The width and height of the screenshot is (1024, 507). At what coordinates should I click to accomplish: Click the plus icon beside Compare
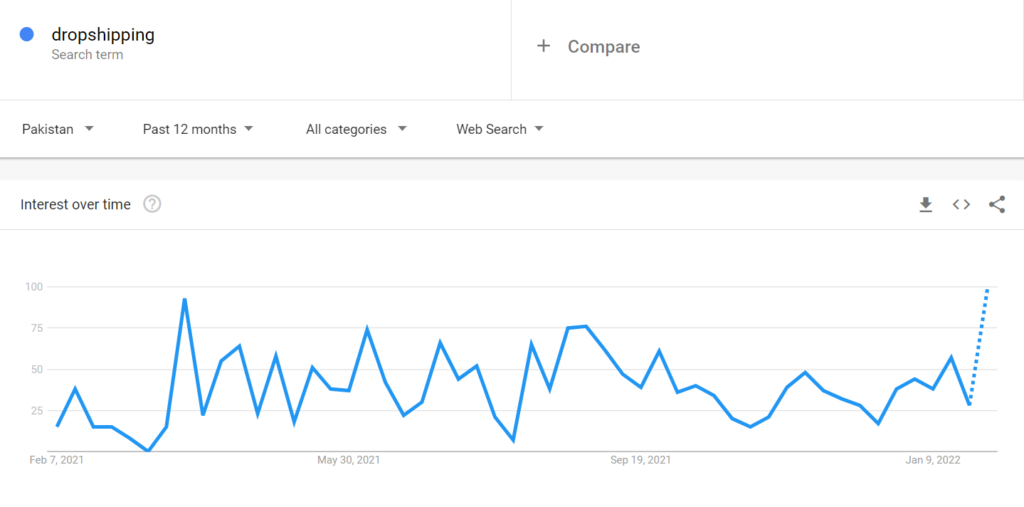(543, 46)
